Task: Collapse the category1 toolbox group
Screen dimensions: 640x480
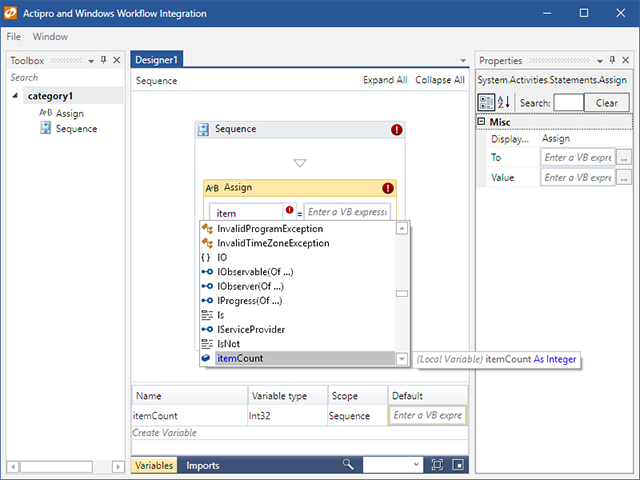Action: pyautogui.click(x=15, y=96)
